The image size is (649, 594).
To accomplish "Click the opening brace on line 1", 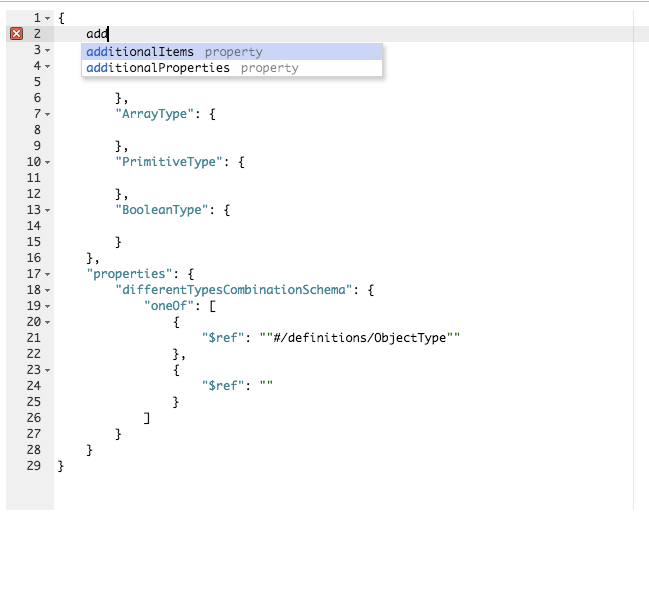I will point(61,18).
